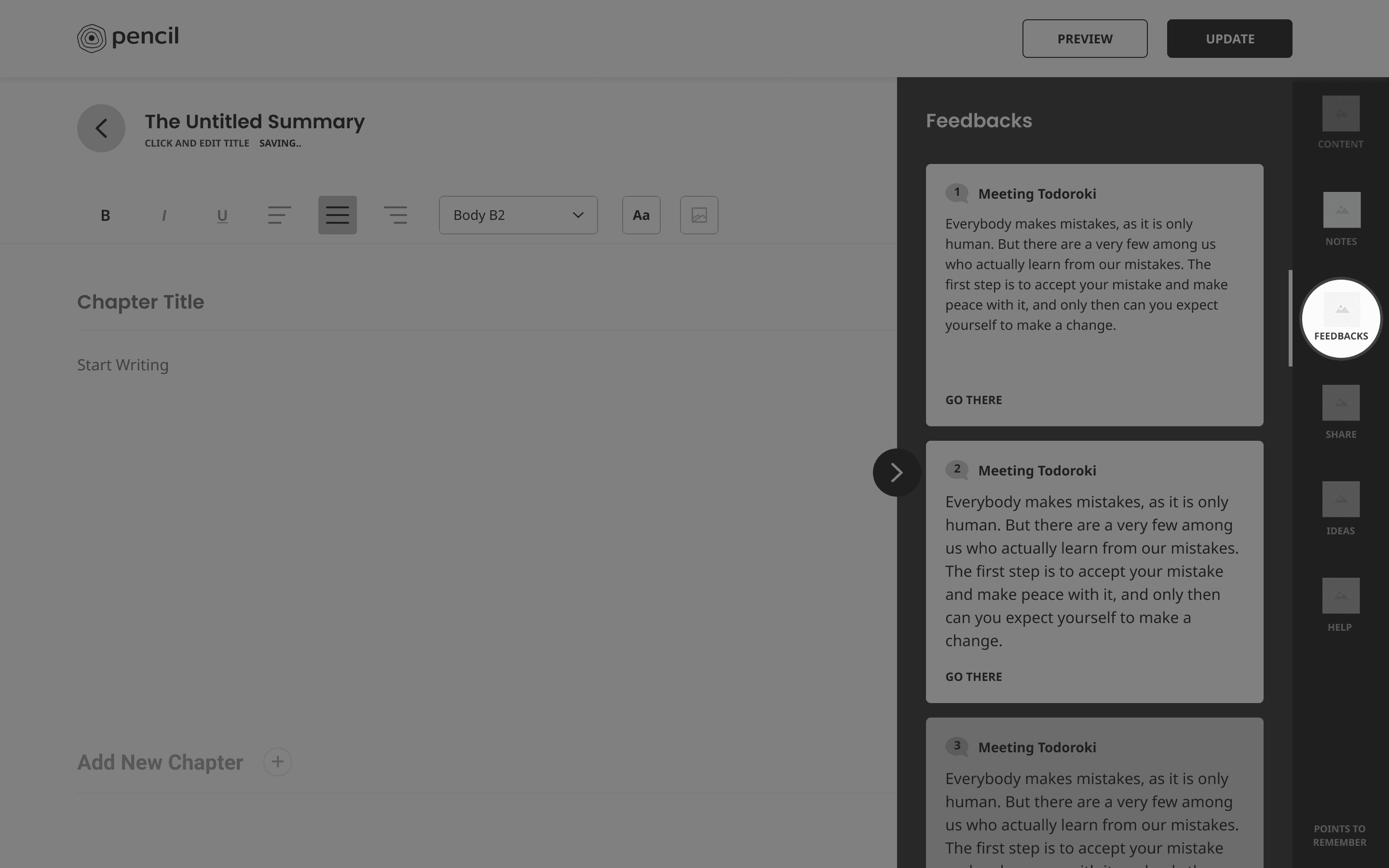The width and height of the screenshot is (1389, 868).
Task: Add a new chapter with plus icon
Action: coord(278,762)
